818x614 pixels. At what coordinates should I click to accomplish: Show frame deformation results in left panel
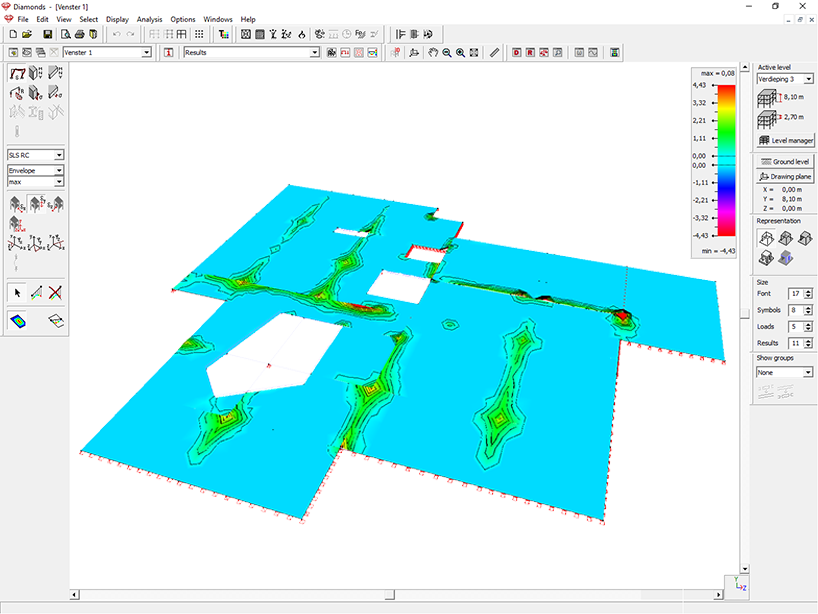coord(17,74)
